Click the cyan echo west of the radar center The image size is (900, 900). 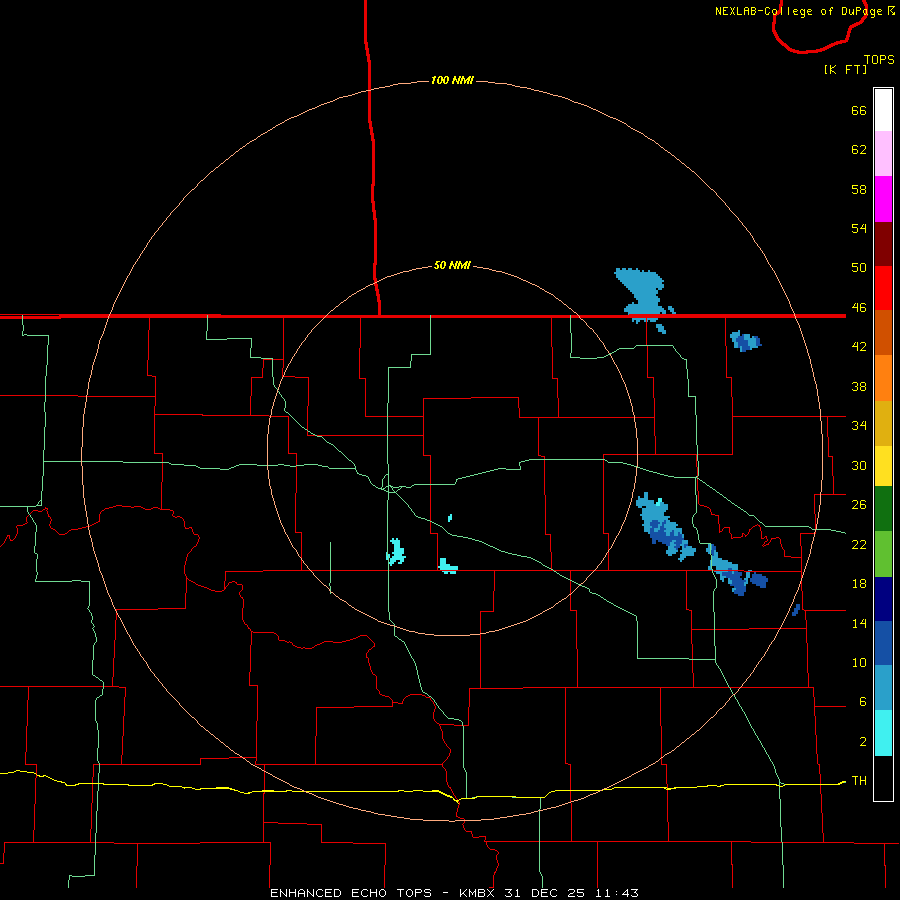point(396,552)
